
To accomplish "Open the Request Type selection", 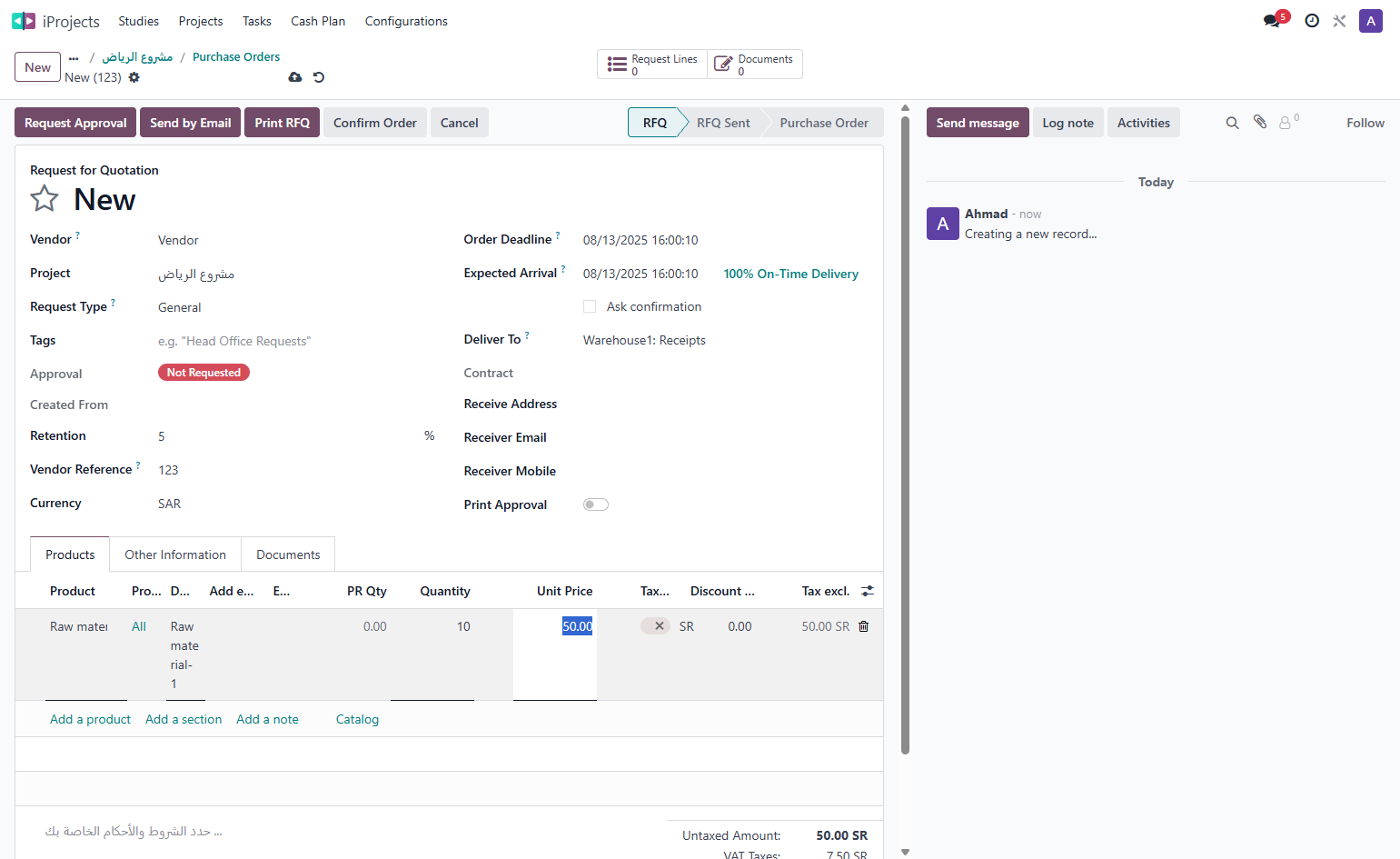I will pyautogui.click(x=296, y=307).
